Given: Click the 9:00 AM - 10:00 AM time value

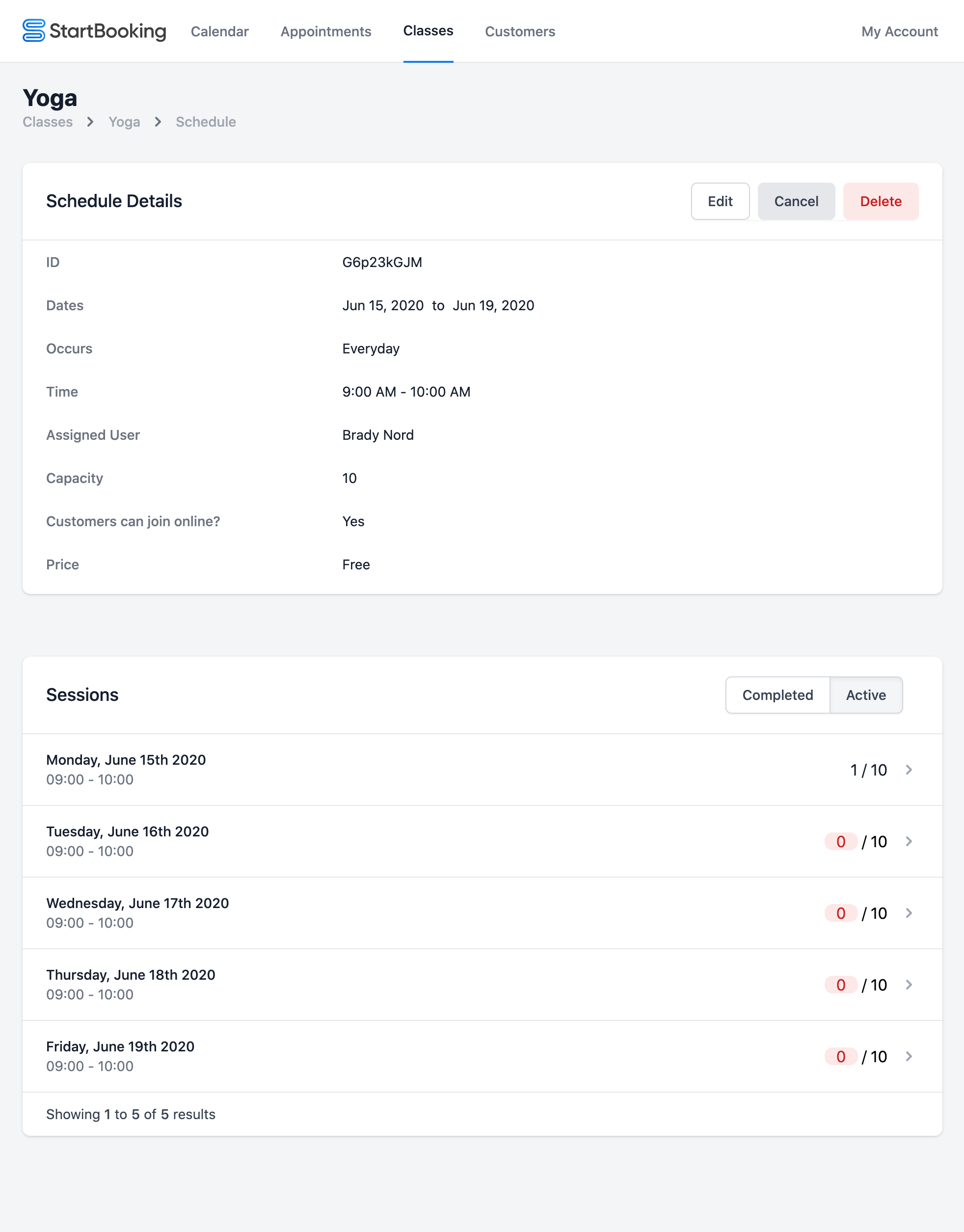Looking at the screenshot, I should [x=406, y=392].
